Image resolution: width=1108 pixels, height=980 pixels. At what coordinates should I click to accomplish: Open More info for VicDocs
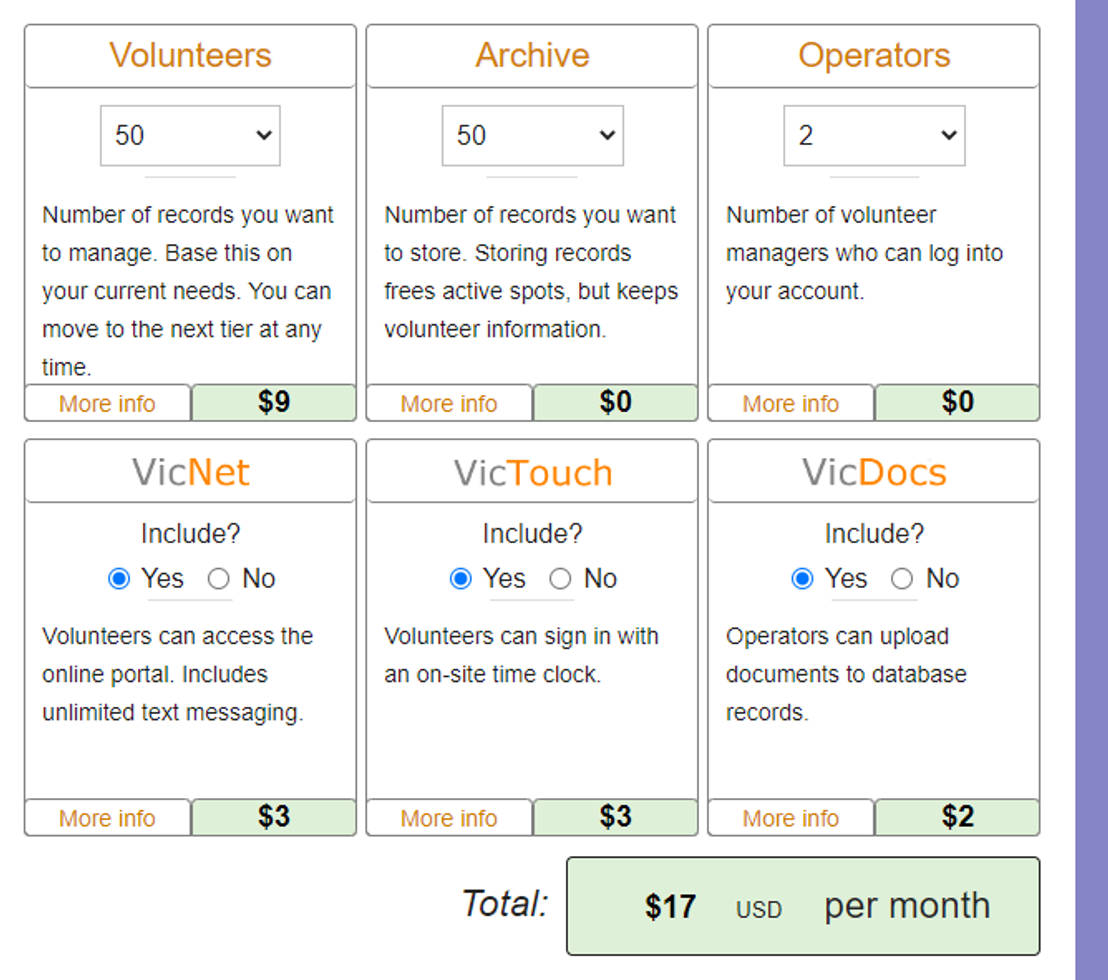791,818
